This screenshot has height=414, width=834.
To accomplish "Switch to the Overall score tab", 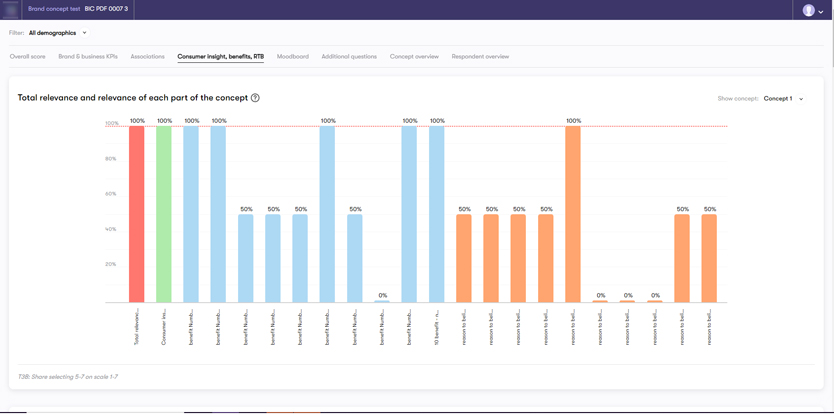I will pos(28,57).
